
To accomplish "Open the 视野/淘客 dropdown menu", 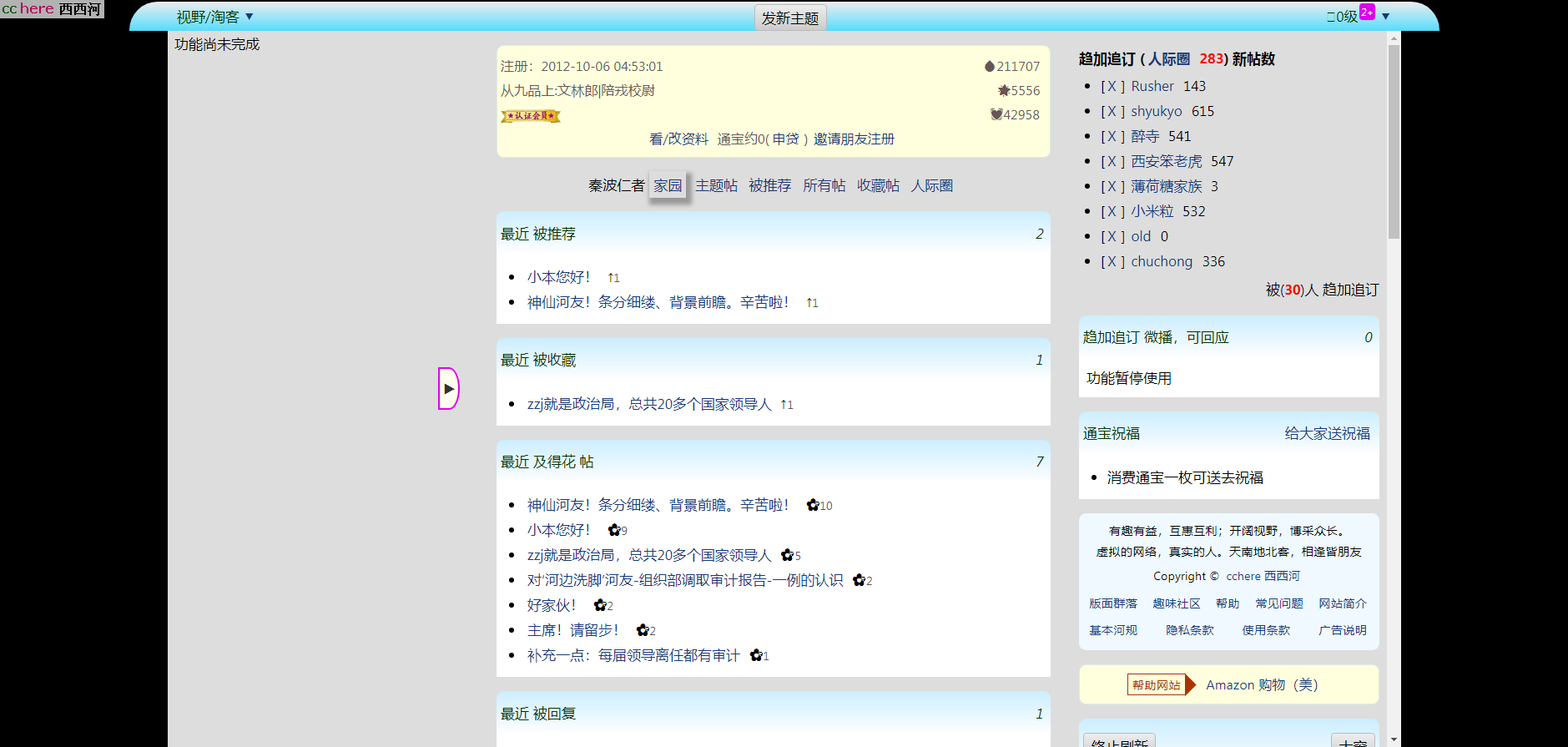I will 214,17.
